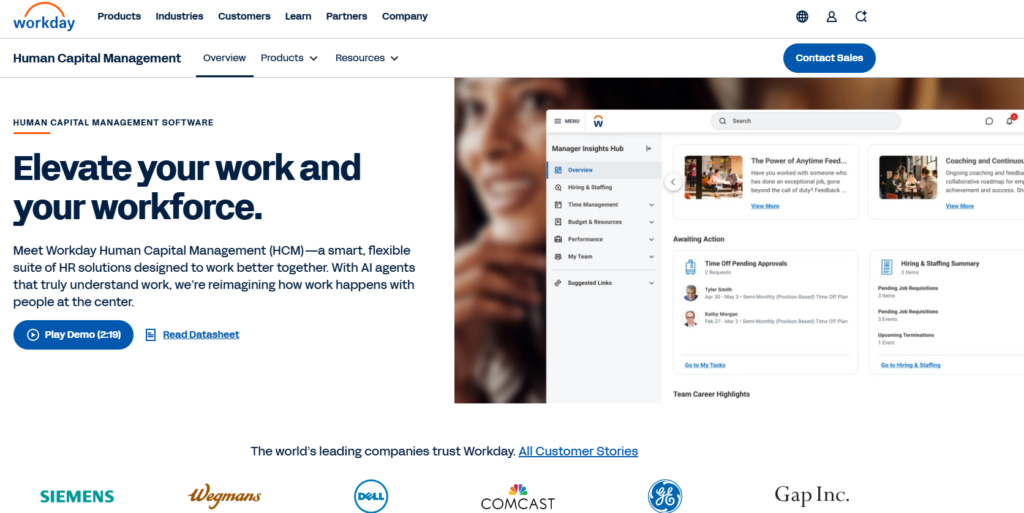Click the Human Capital Management heading

pyautogui.click(x=97, y=58)
